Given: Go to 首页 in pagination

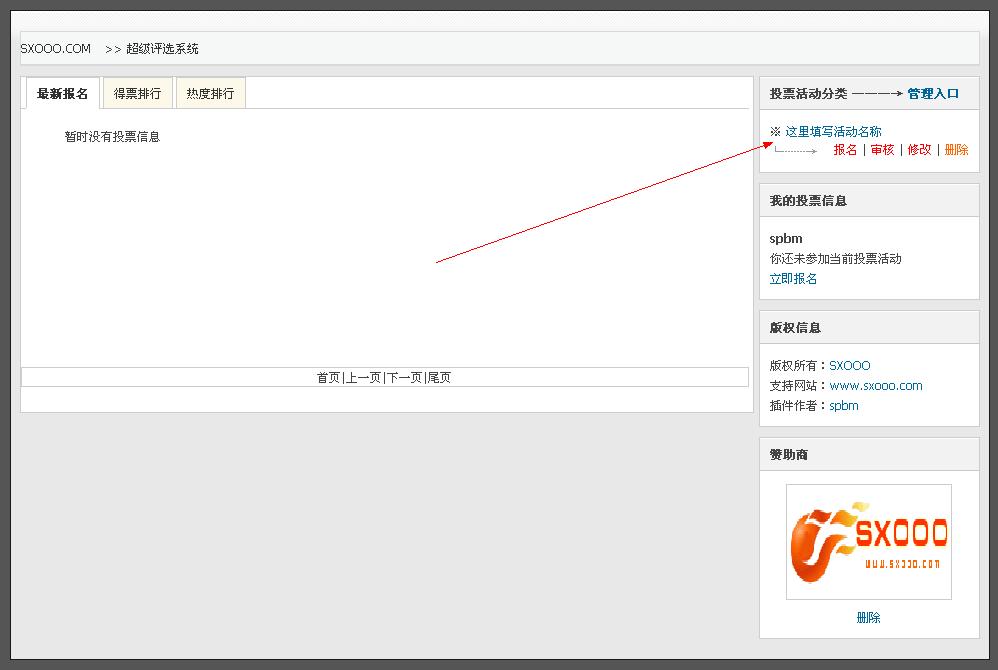Looking at the screenshot, I should [x=328, y=377].
